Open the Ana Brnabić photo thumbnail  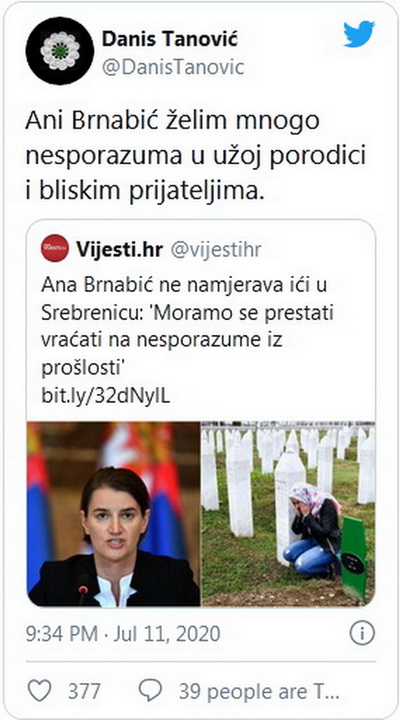pos(113,514)
